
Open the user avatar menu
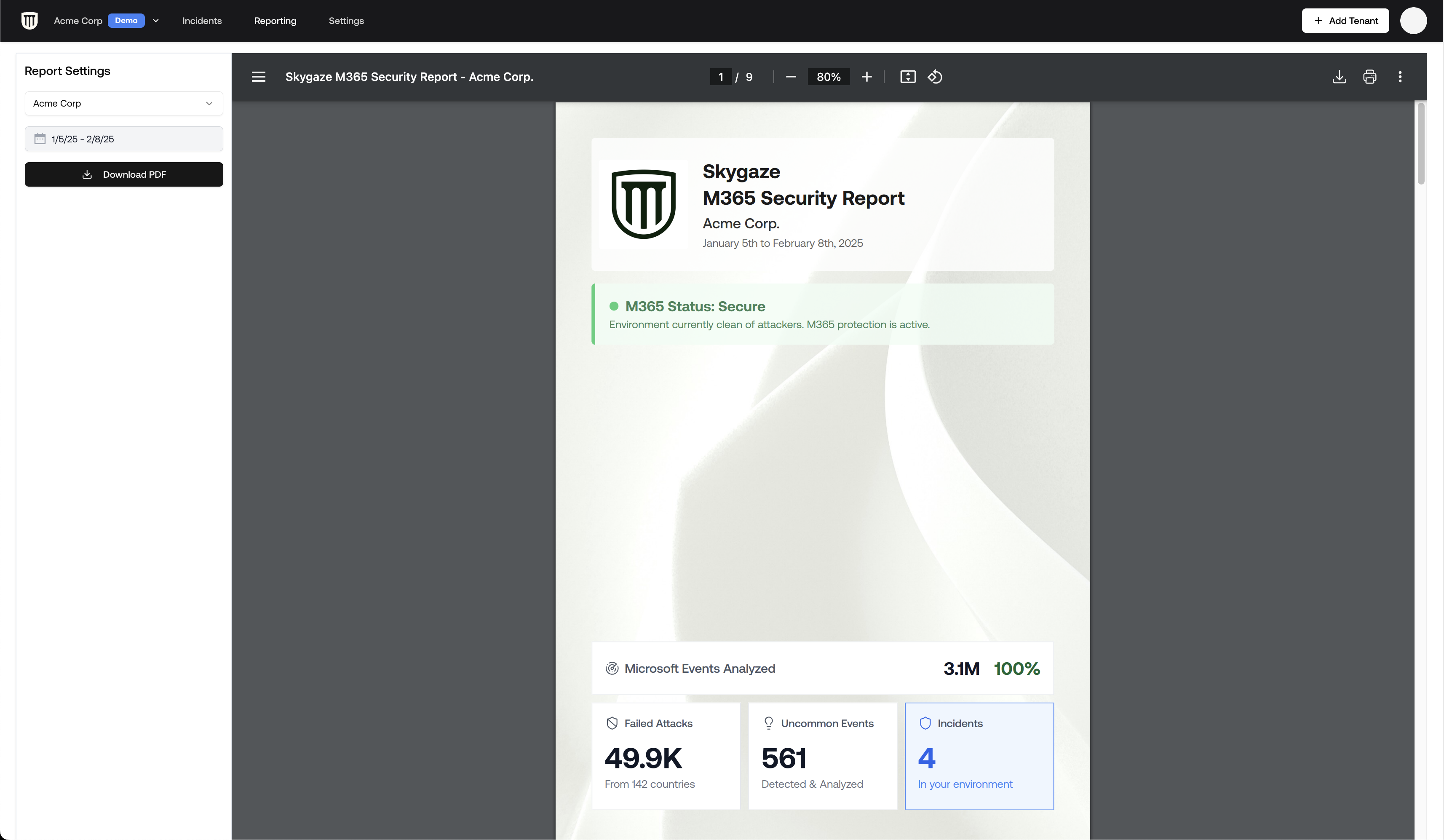1413,21
